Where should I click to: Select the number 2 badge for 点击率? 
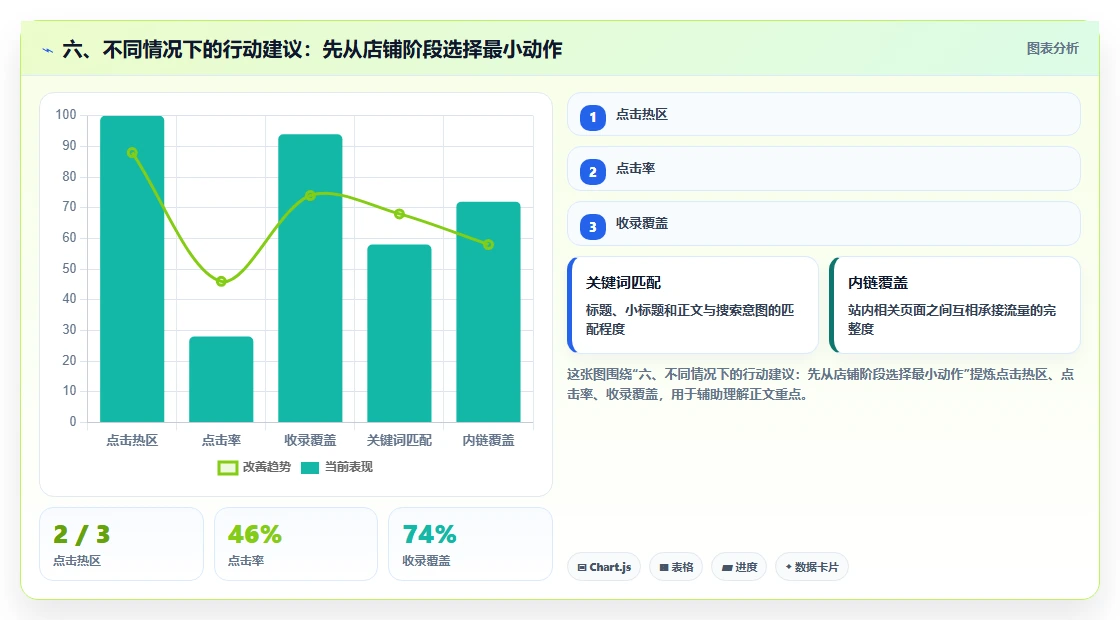[x=592, y=171]
